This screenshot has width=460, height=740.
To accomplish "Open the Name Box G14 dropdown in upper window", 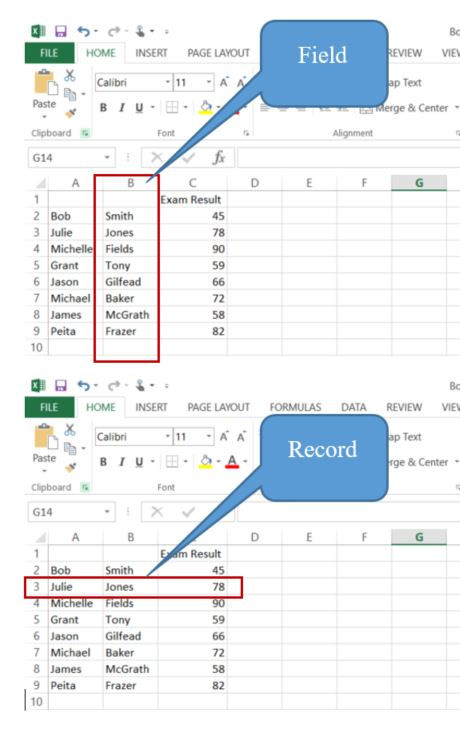I will 107,157.
